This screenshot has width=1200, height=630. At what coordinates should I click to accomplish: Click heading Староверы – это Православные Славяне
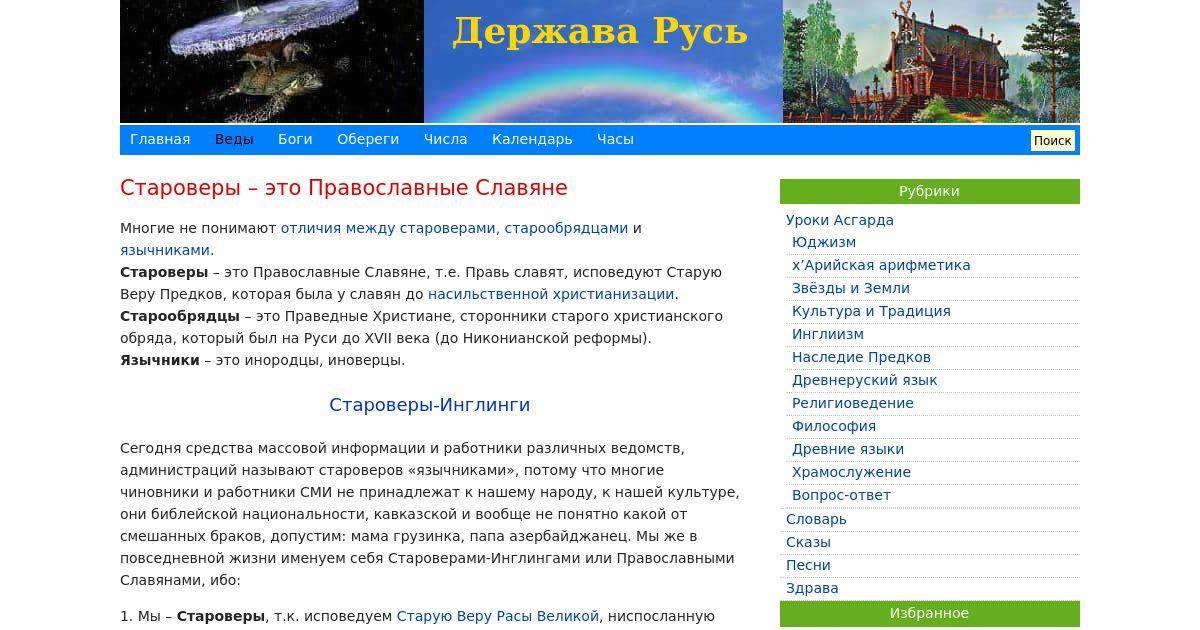(344, 188)
